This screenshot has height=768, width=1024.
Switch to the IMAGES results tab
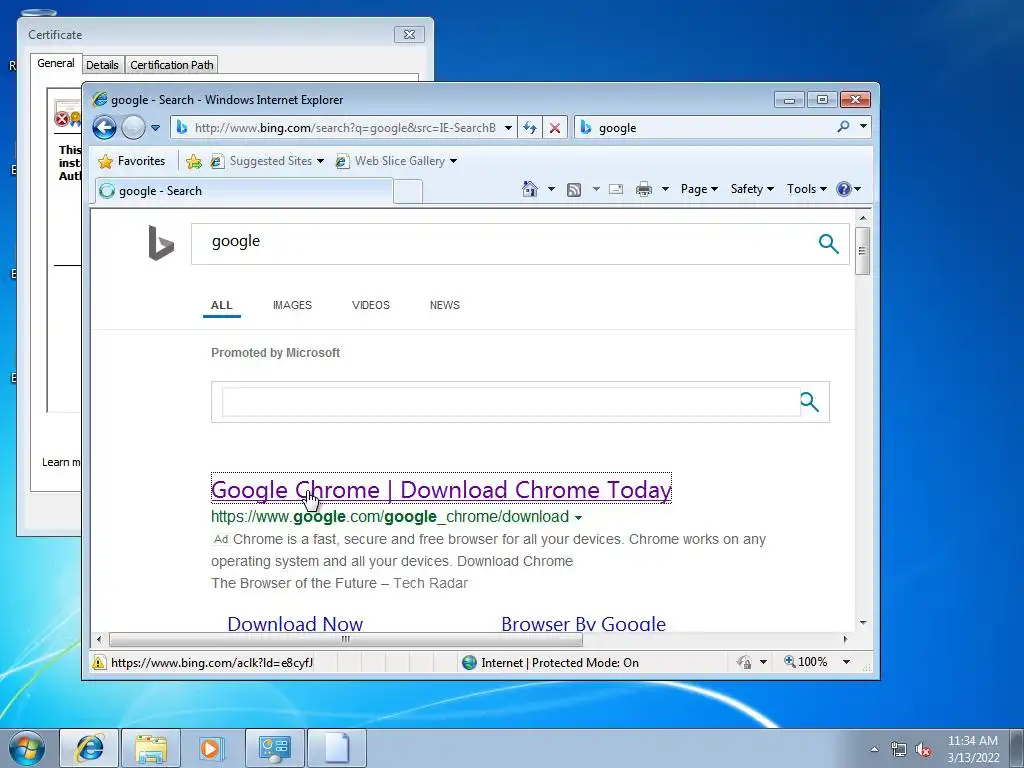(292, 305)
